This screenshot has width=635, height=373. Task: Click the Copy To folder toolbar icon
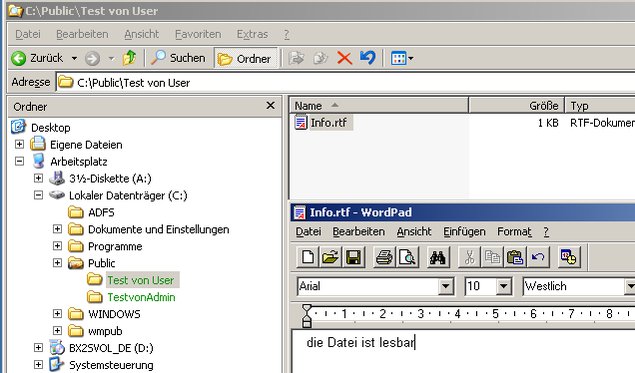pos(320,58)
